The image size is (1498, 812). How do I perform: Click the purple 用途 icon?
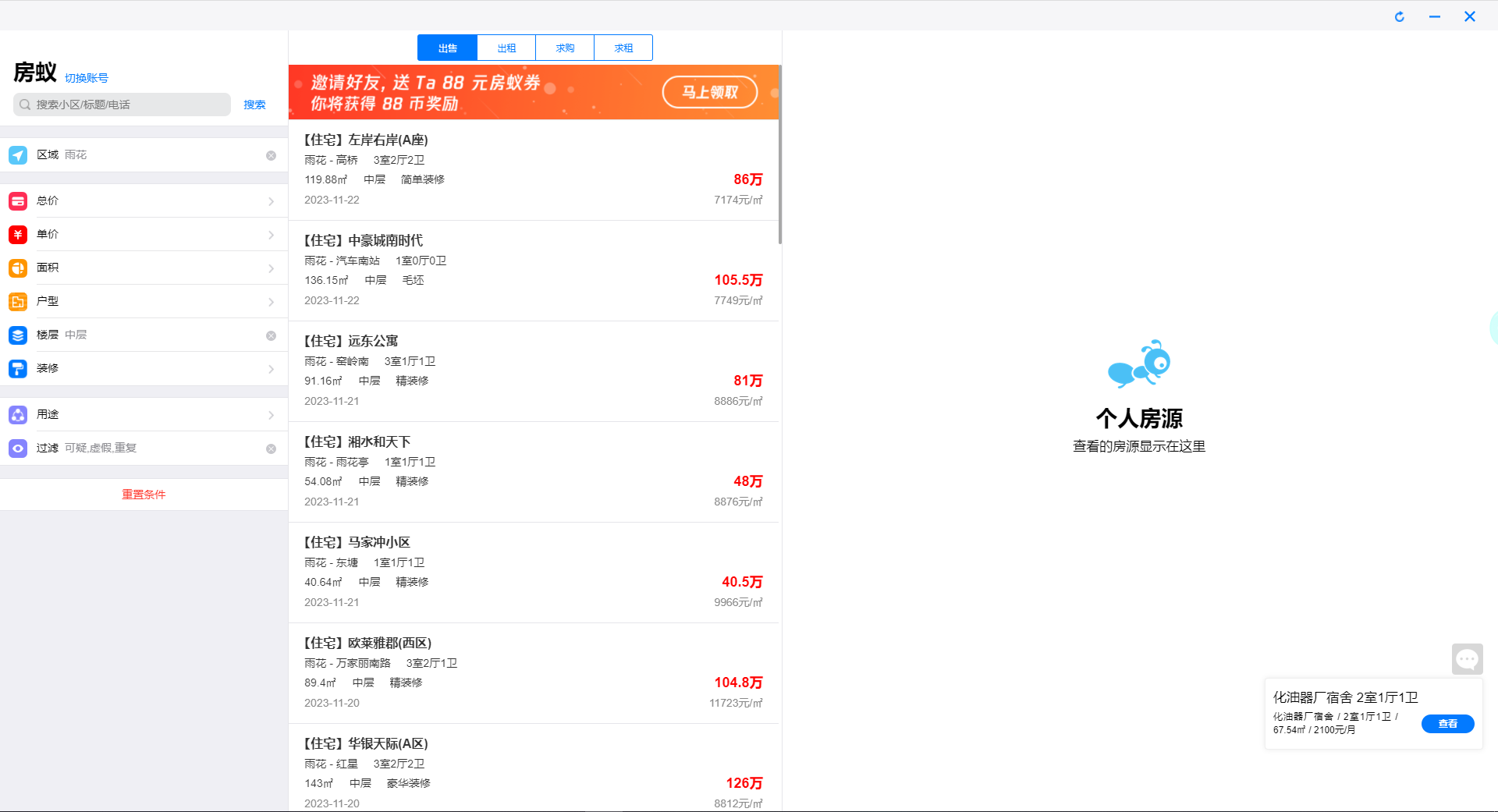pyautogui.click(x=18, y=415)
